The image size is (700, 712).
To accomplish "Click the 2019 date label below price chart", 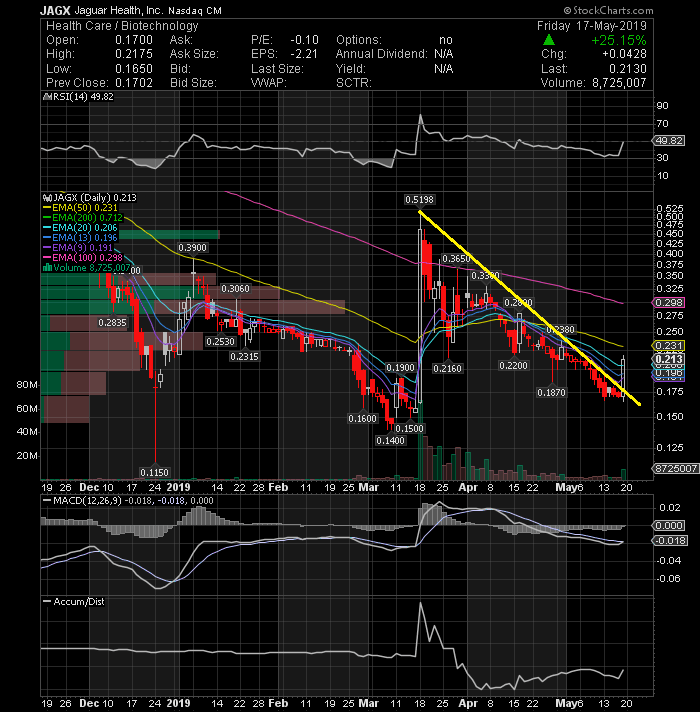I will click(x=178, y=487).
